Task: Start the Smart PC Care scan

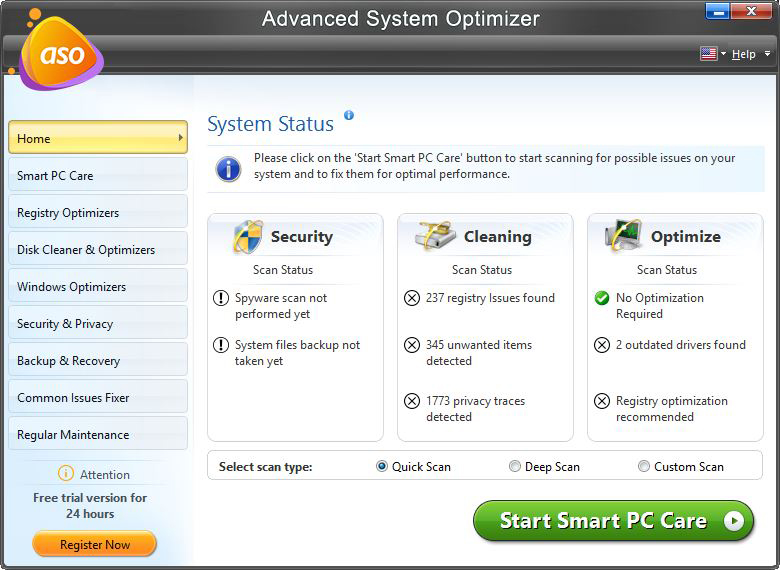Action: tap(613, 520)
